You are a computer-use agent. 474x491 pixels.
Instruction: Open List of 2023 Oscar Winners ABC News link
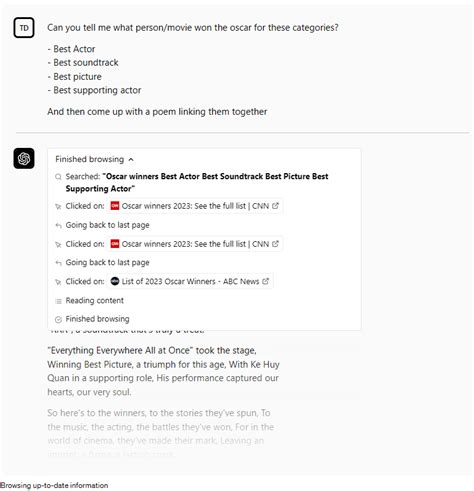(x=190, y=281)
